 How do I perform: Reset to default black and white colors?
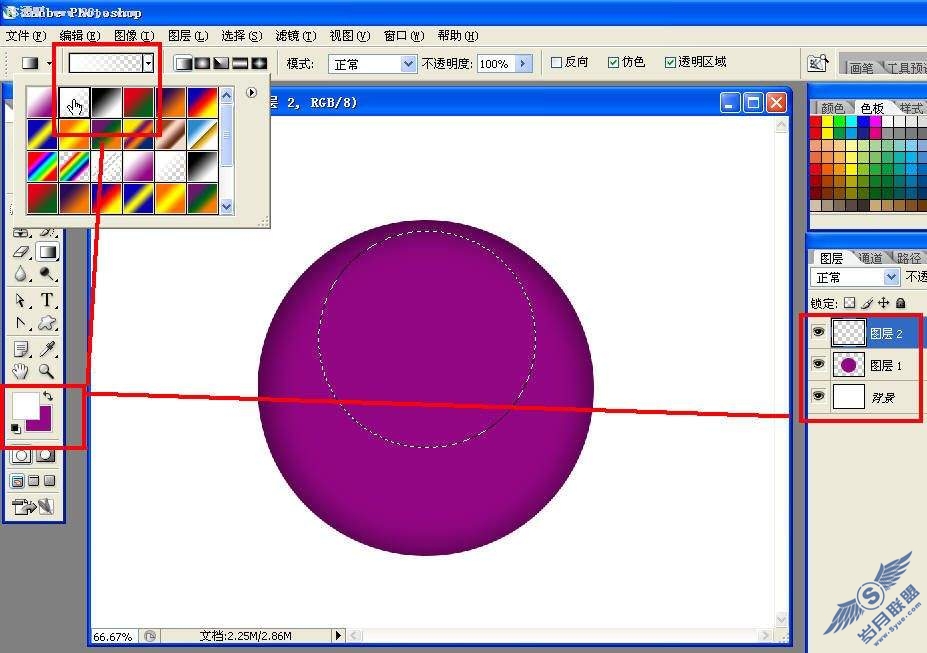15,428
